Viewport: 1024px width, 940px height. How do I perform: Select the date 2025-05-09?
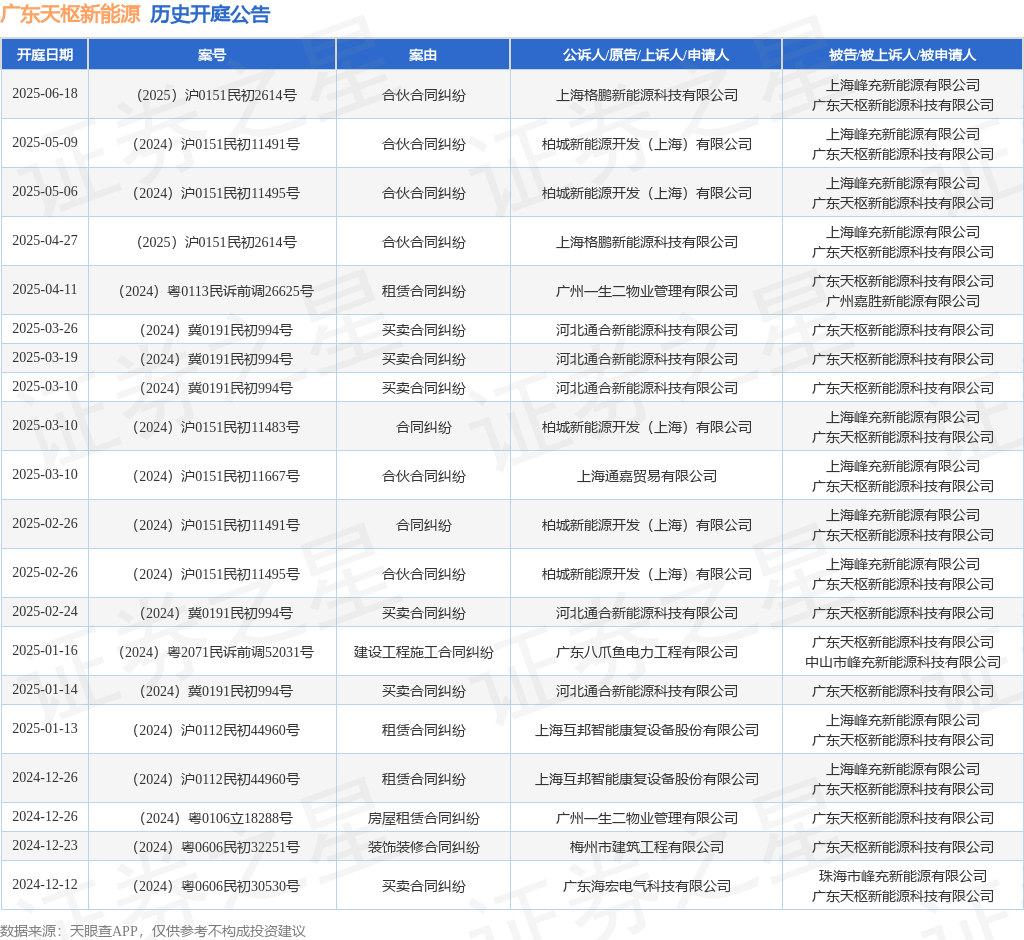(x=44, y=142)
